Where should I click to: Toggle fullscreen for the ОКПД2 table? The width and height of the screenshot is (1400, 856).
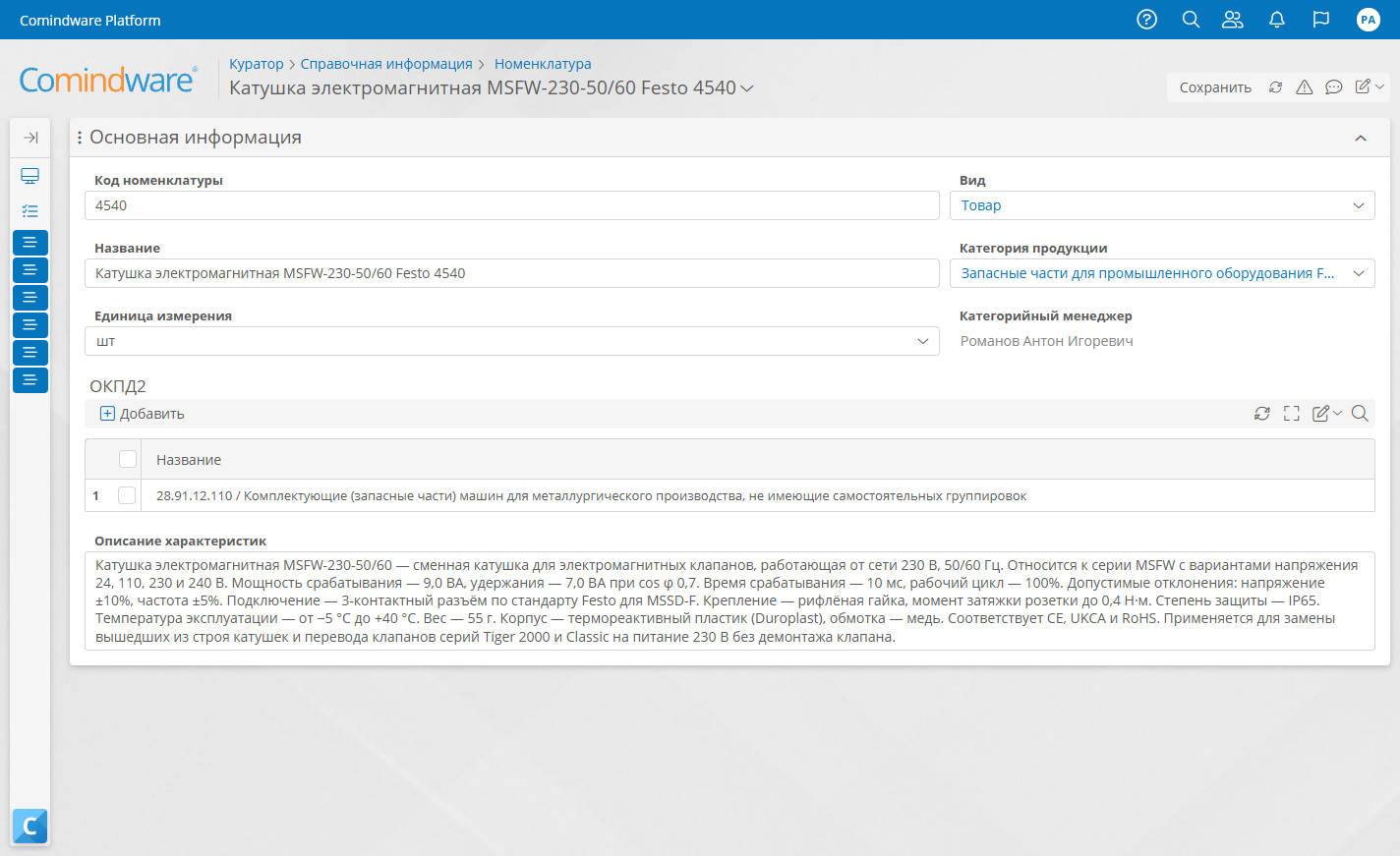point(1292,414)
